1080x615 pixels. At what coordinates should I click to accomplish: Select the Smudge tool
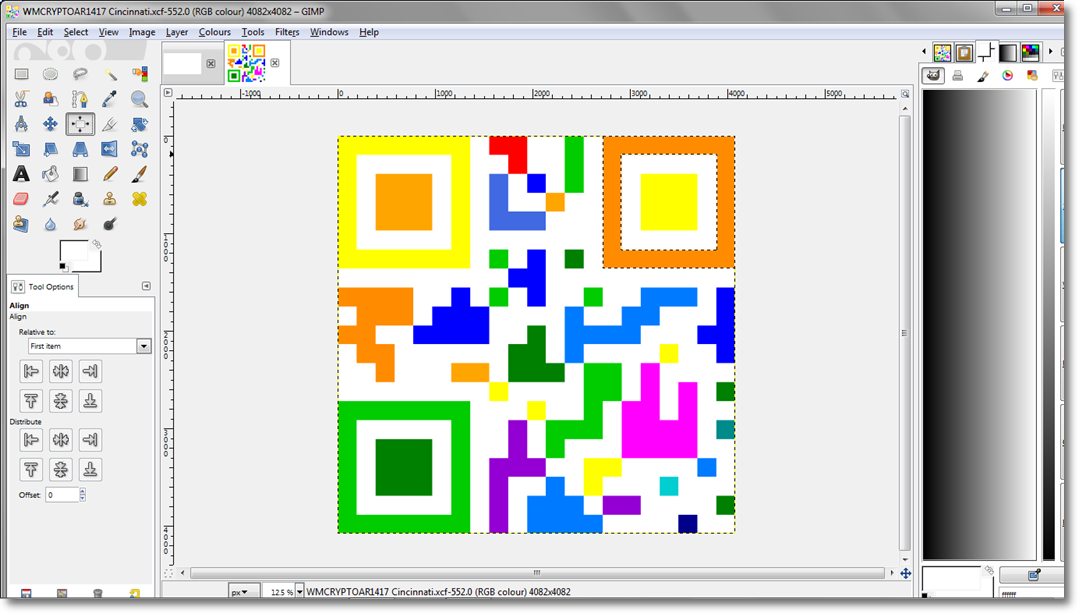tap(80, 224)
